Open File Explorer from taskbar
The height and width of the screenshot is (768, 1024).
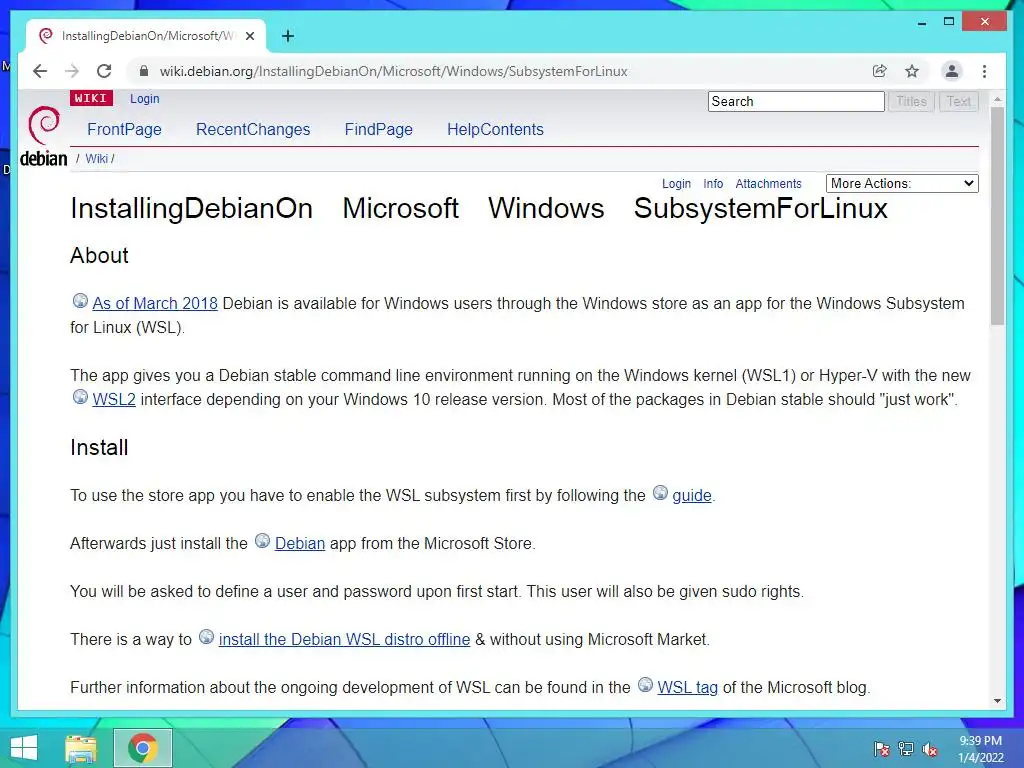[x=81, y=748]
